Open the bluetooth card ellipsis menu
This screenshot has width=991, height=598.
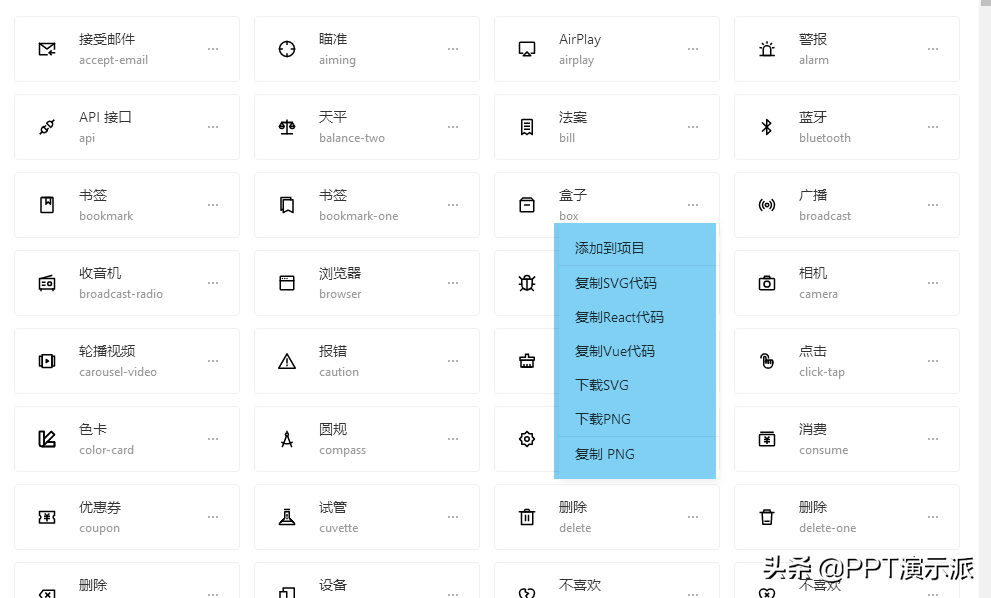click(933, 127)
